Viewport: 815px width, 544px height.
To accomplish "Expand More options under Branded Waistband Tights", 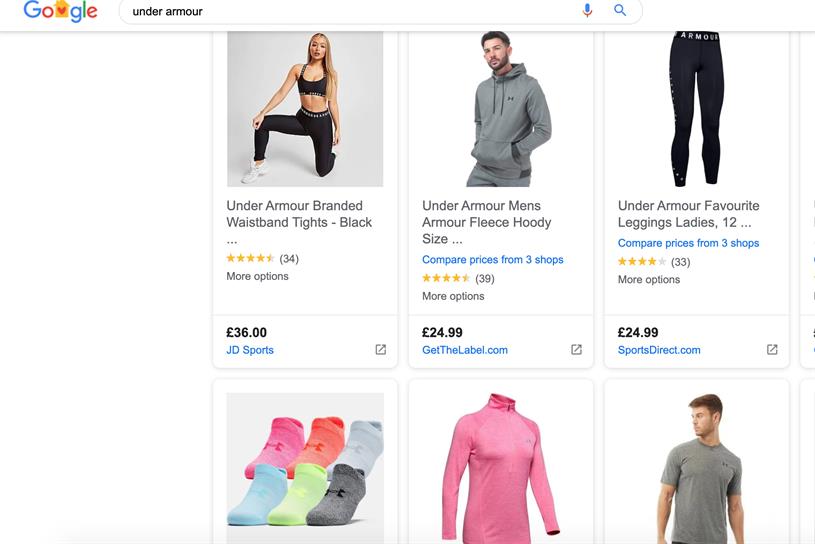I will click(x=257, y=276).
